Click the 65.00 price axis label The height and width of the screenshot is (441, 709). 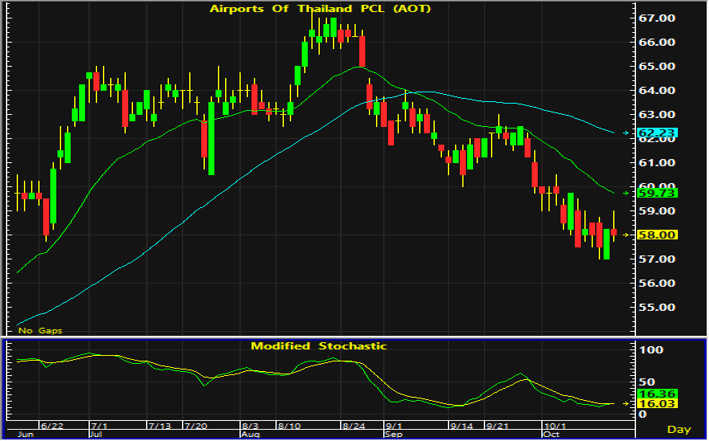[x=657, y=66]
